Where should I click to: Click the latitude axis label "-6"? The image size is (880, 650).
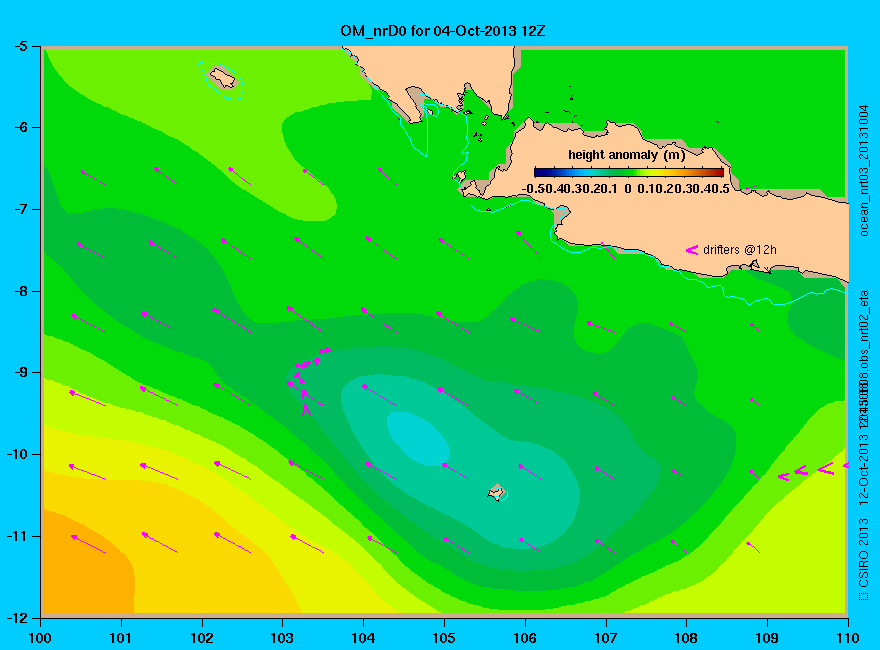click(20, 127)
